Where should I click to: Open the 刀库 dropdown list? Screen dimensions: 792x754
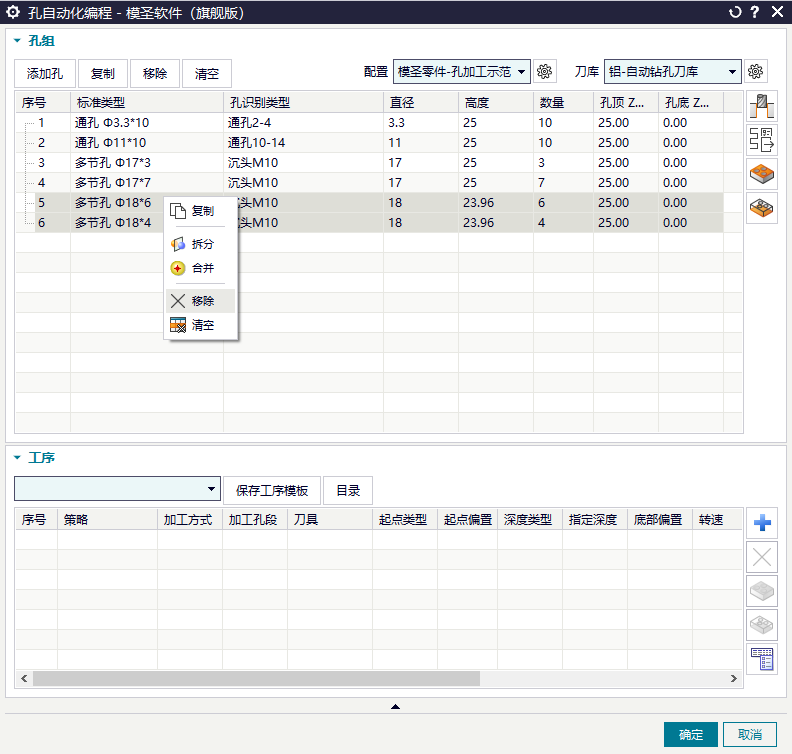click(x=672, y=72)
